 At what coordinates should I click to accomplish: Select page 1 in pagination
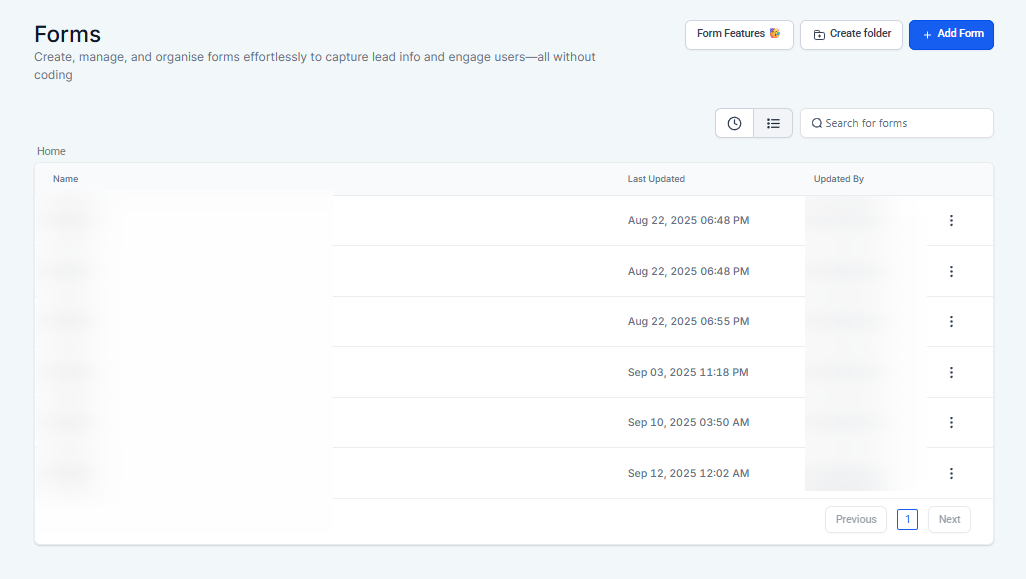907,519
